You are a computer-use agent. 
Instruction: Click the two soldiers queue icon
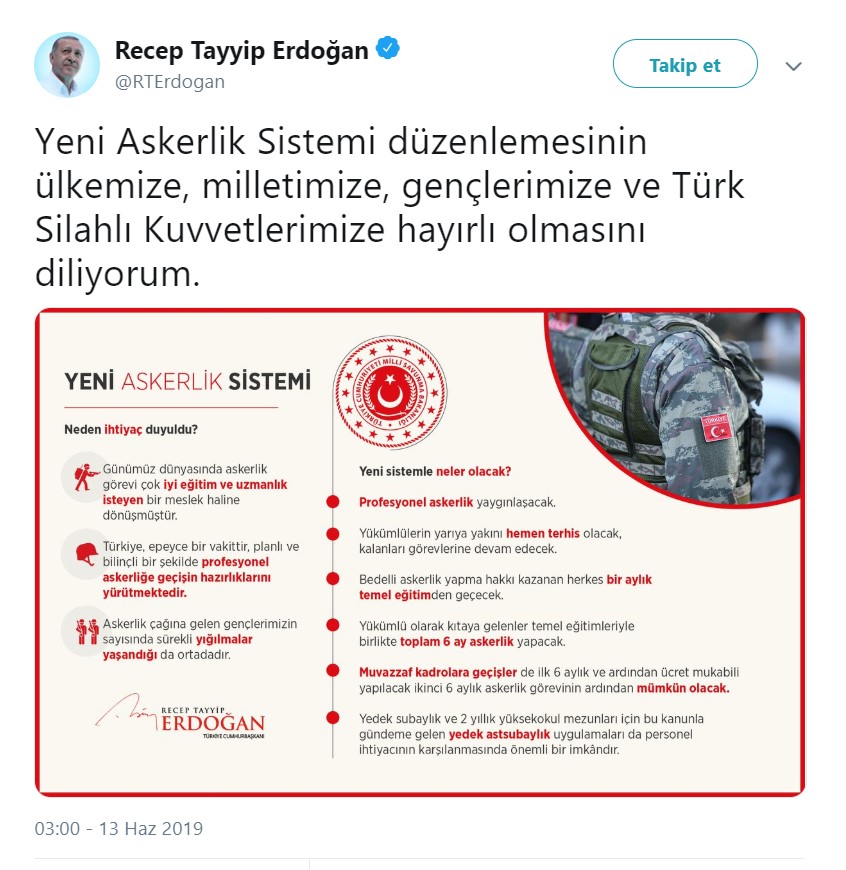coord(87,631)
